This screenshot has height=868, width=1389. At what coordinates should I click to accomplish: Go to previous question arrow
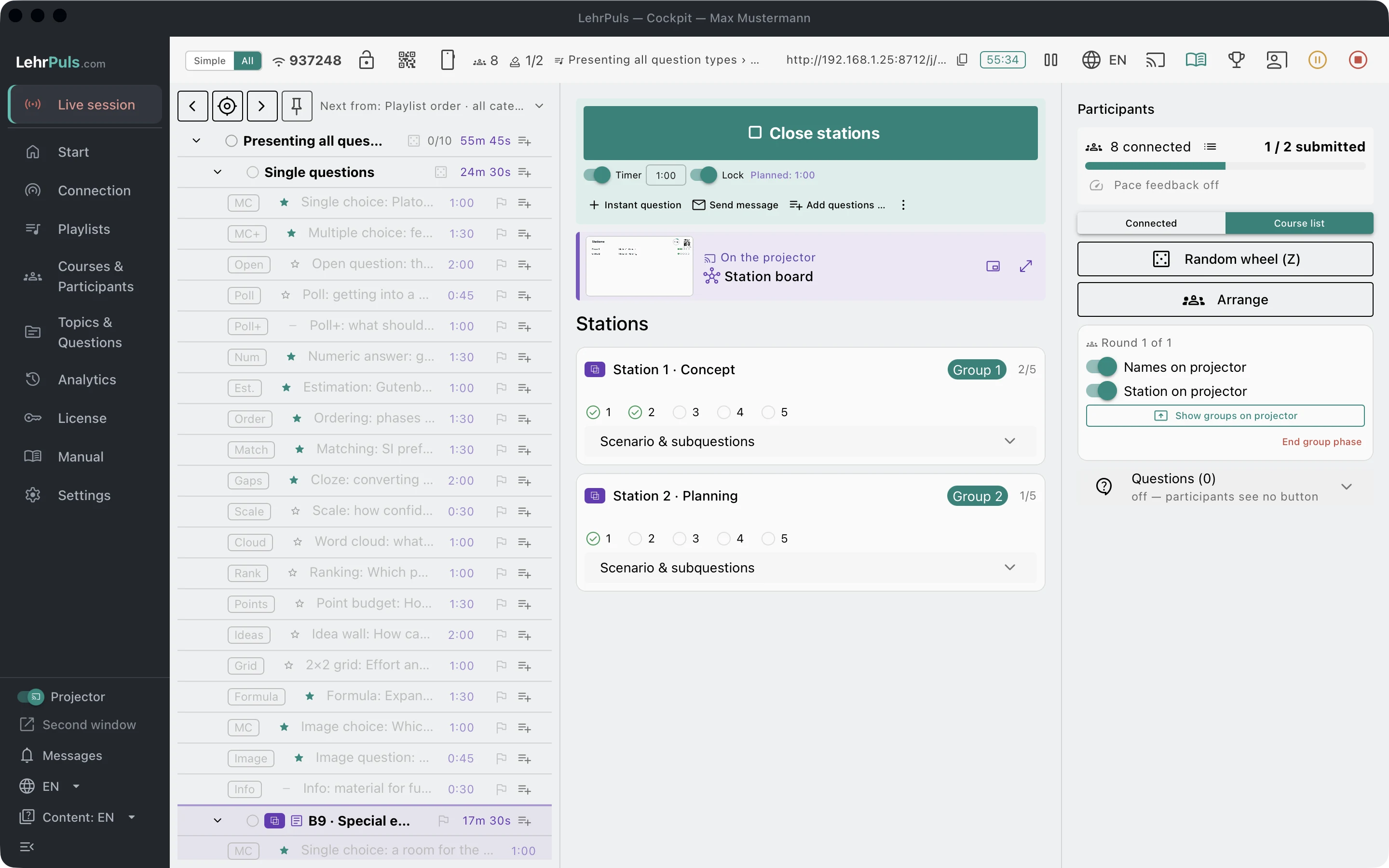193,106
